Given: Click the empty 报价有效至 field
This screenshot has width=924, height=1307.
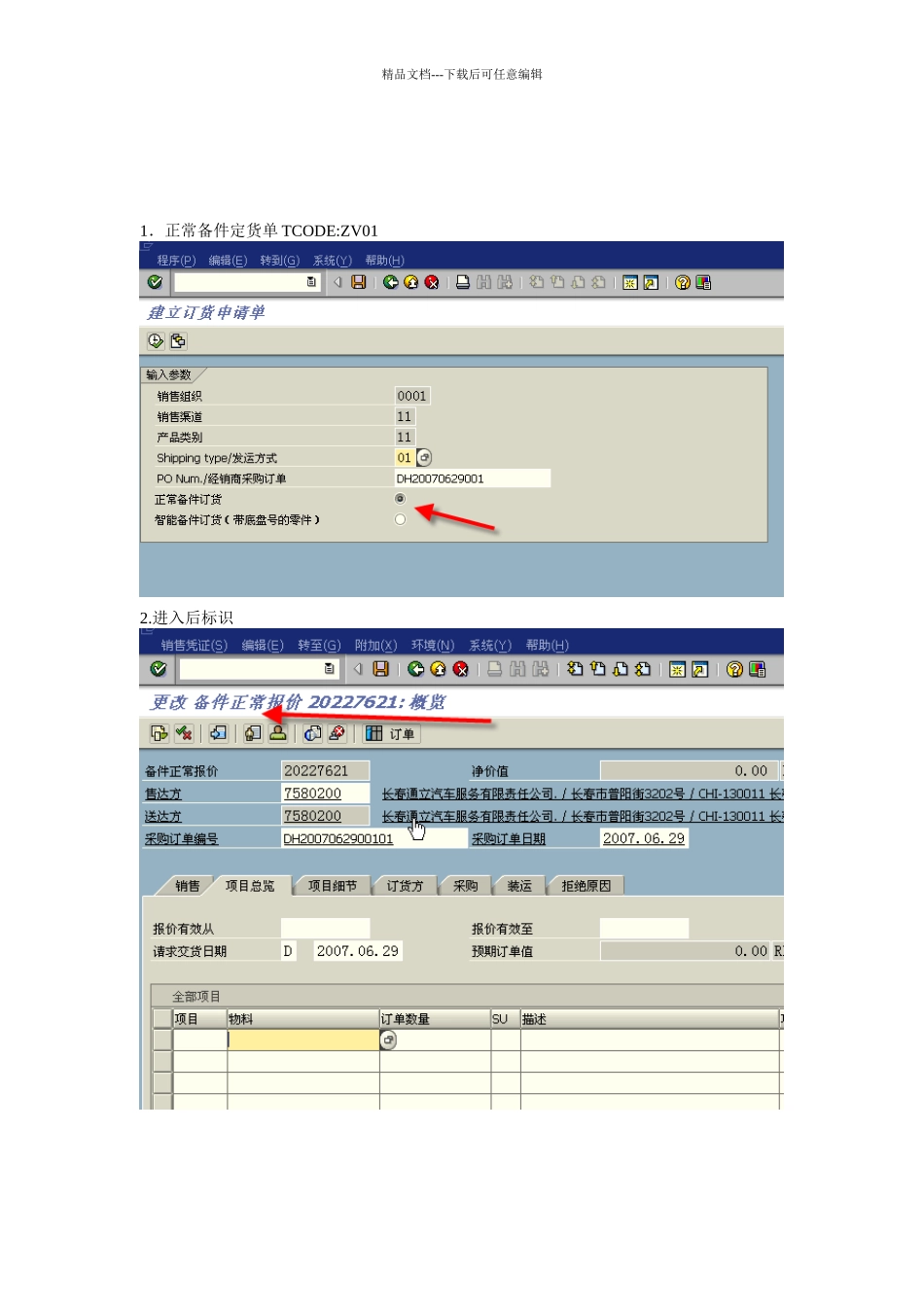Looking at the screenshot, I should tap(644, 929).
